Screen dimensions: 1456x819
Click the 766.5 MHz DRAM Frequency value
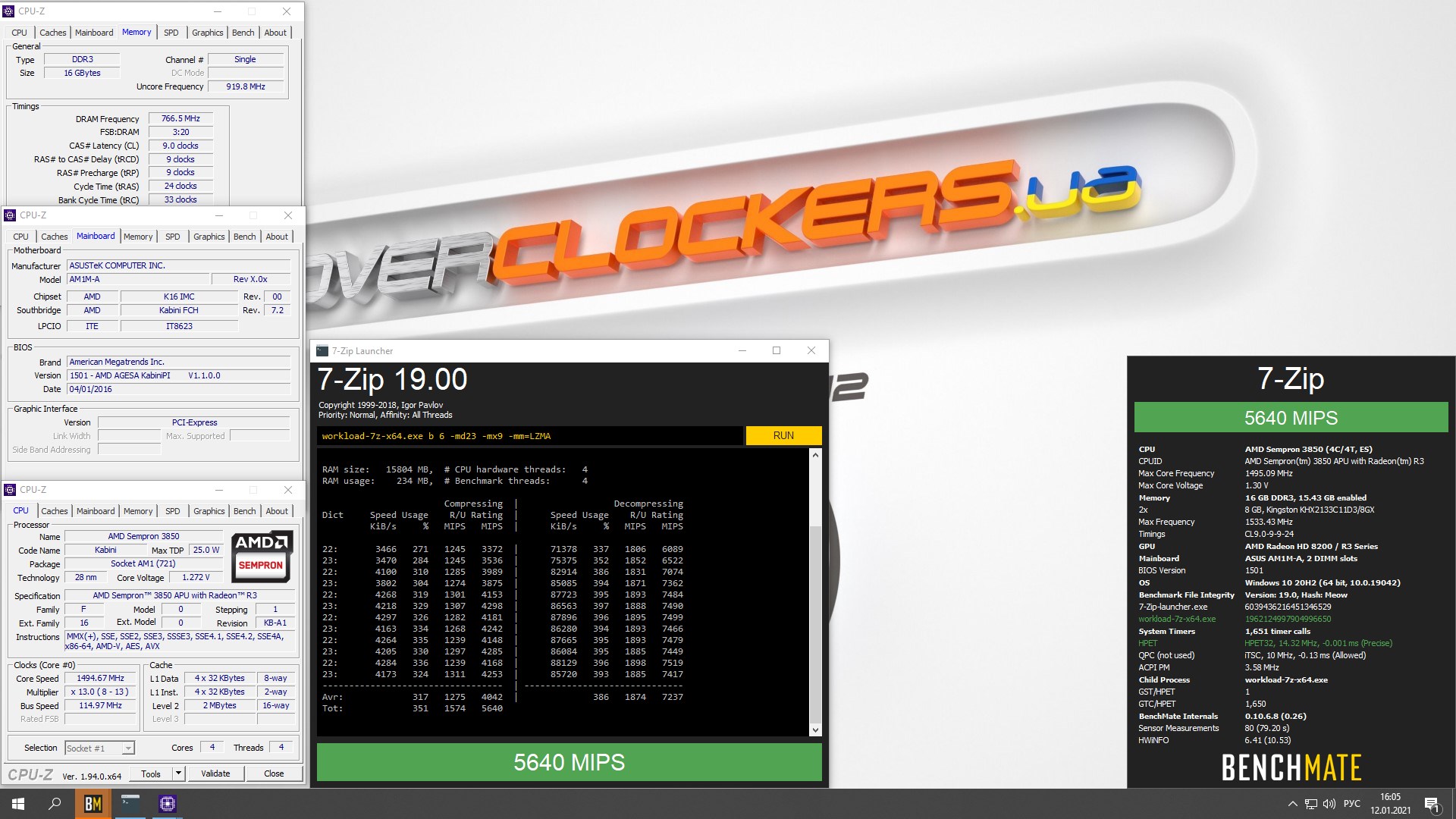[180, 118]
